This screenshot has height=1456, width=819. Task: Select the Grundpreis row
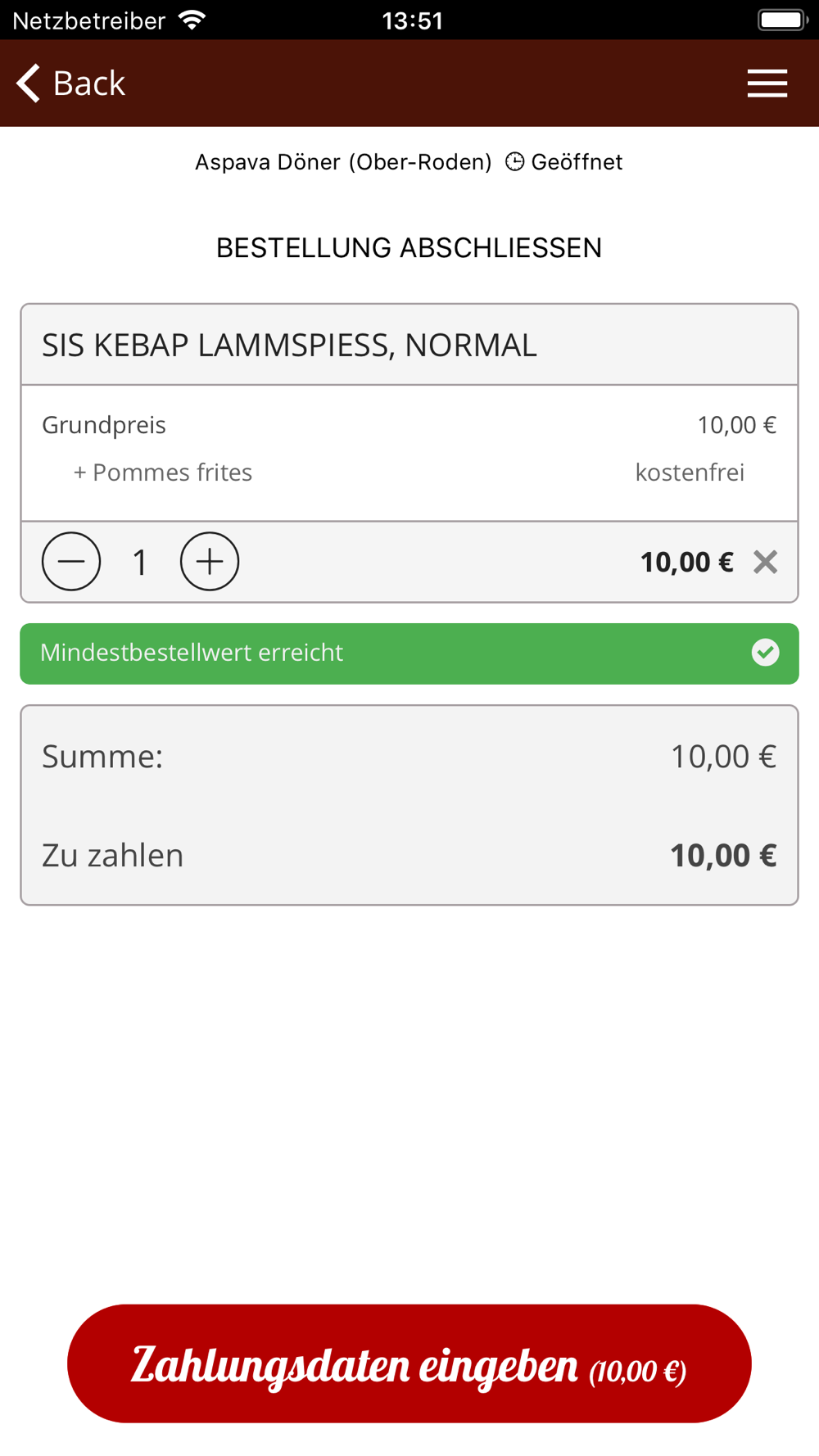click(x=409, y=425)
